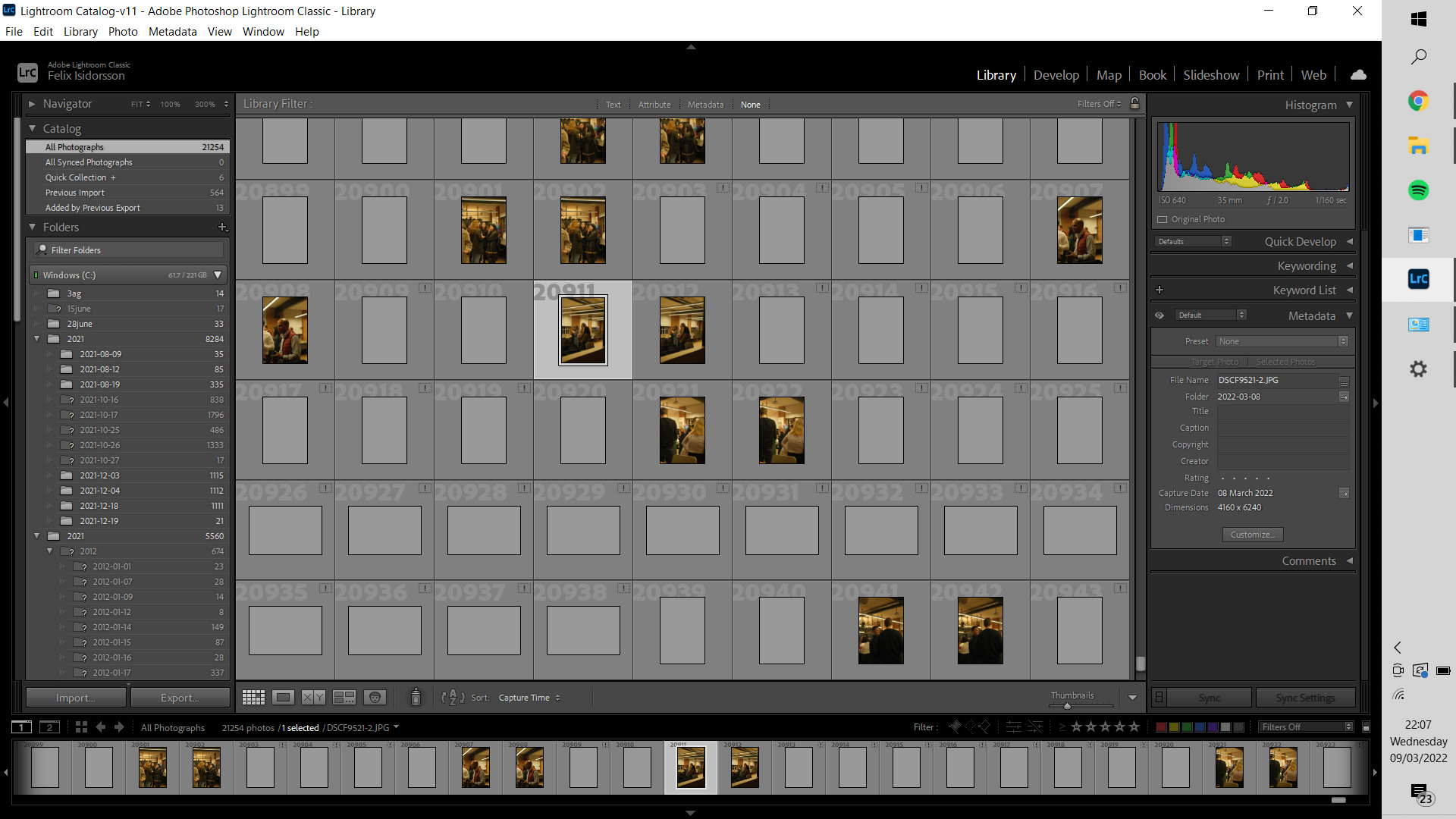
Task: Click the Import button
Action: point(75,697)
